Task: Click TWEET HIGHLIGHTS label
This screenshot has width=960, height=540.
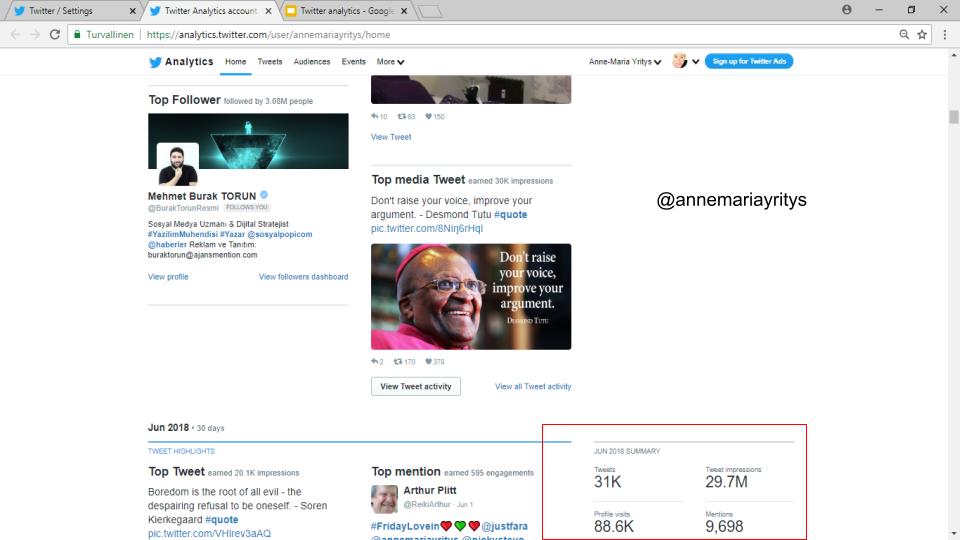Action: tap(181, 451)
